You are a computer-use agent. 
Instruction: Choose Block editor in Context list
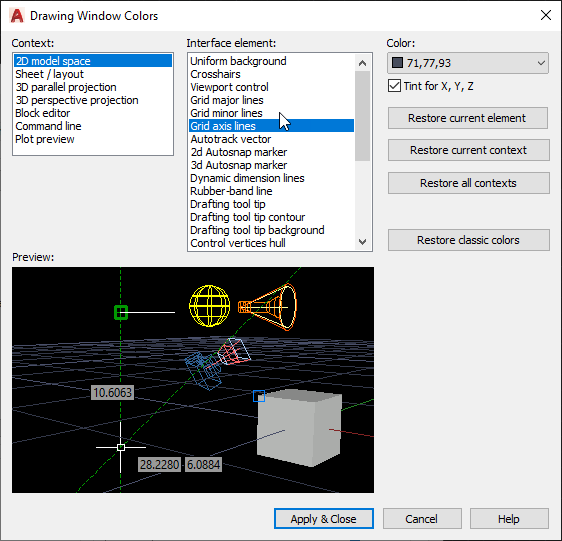[43, 113]
